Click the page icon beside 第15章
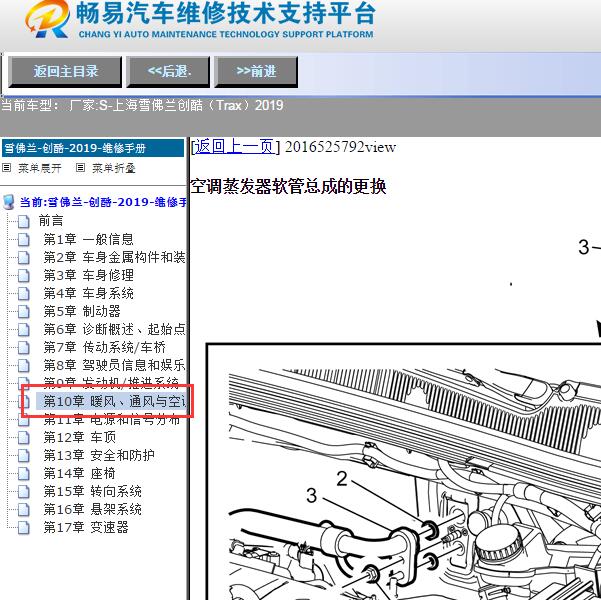This screenshot has width=601, height=600. 24,492
